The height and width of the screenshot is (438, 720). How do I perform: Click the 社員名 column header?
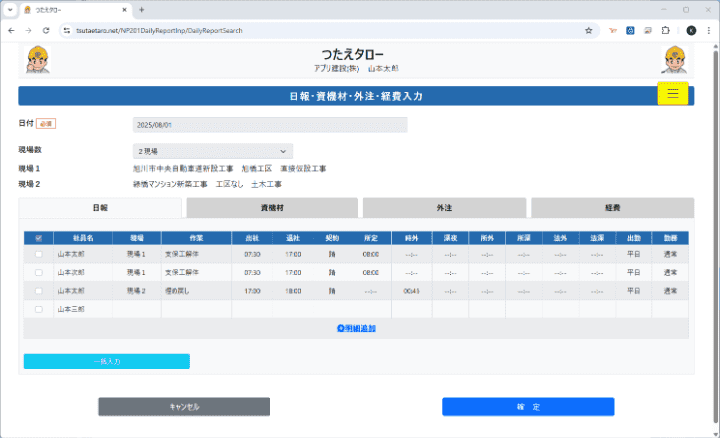pos(83,238)
